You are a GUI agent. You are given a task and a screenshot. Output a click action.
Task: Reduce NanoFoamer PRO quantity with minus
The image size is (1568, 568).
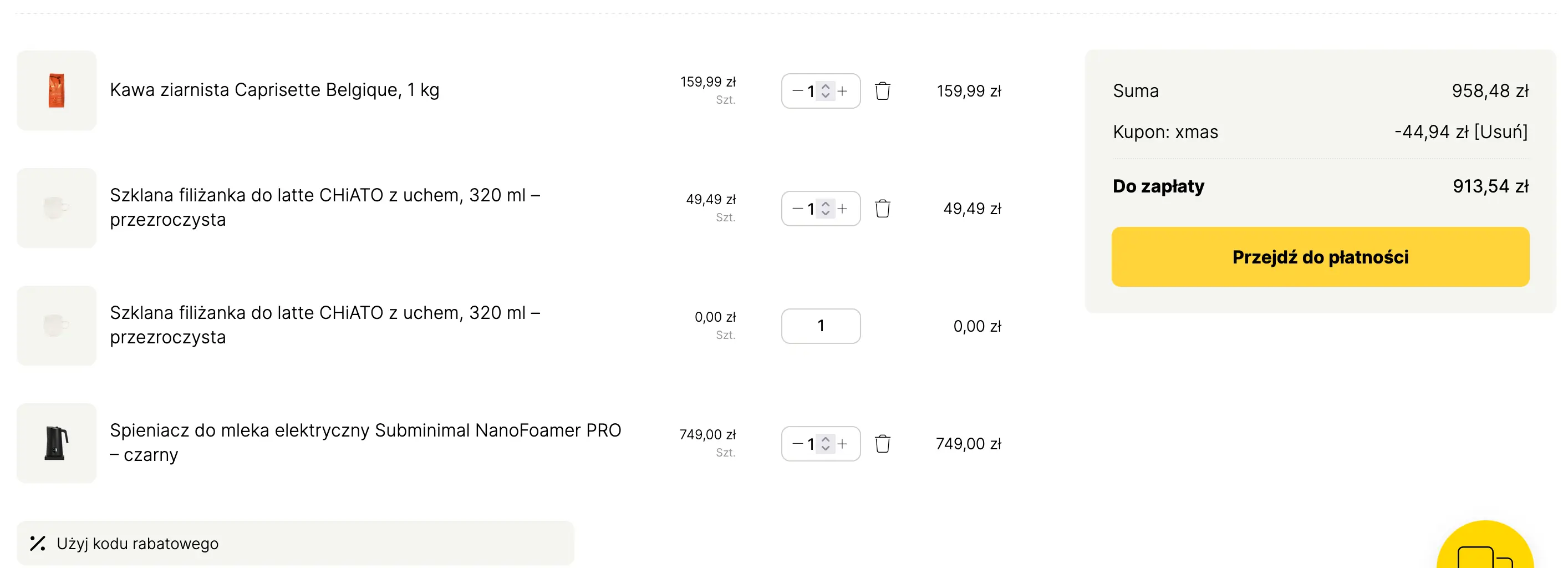[797, 444]
